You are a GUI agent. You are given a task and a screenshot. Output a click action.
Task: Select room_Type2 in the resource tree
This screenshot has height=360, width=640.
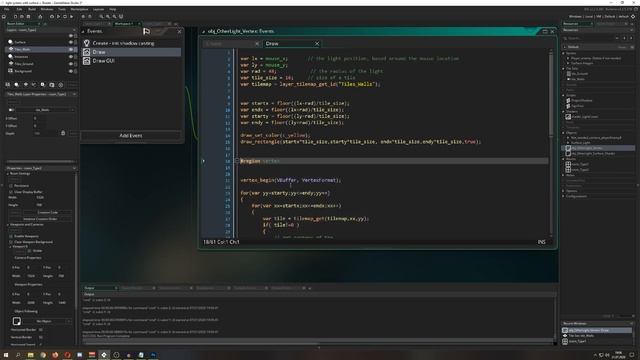(x=580, y=169)
